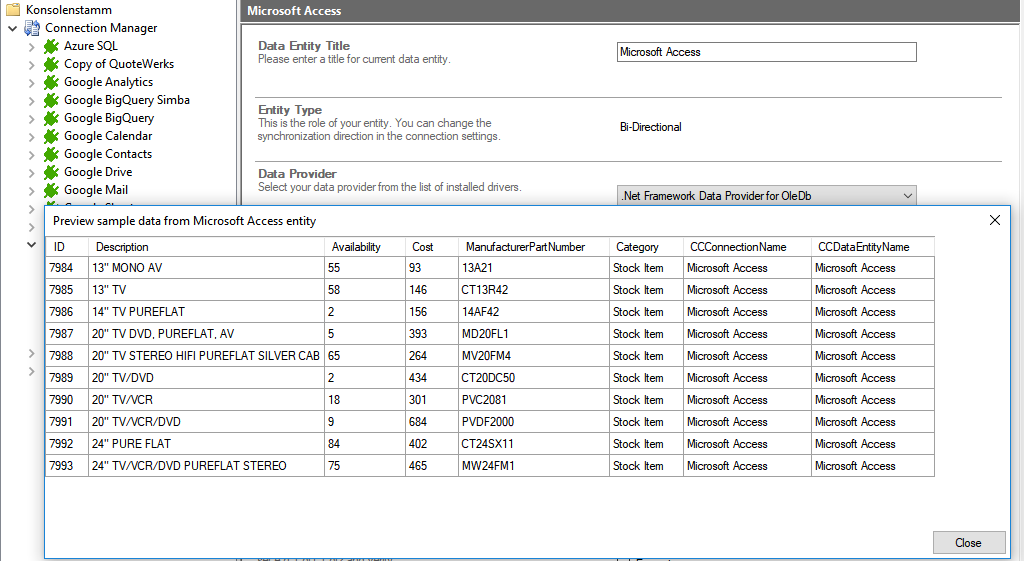Click the Cost column header

422,247
